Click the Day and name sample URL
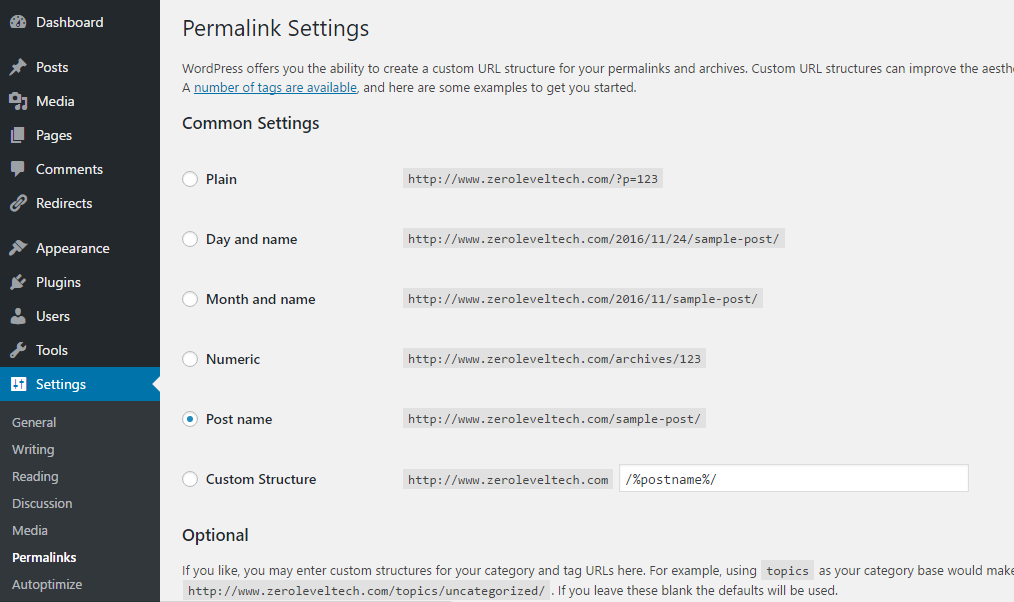Image resolution: width=1014 pixels, height=602 pixels. point(594,239)
